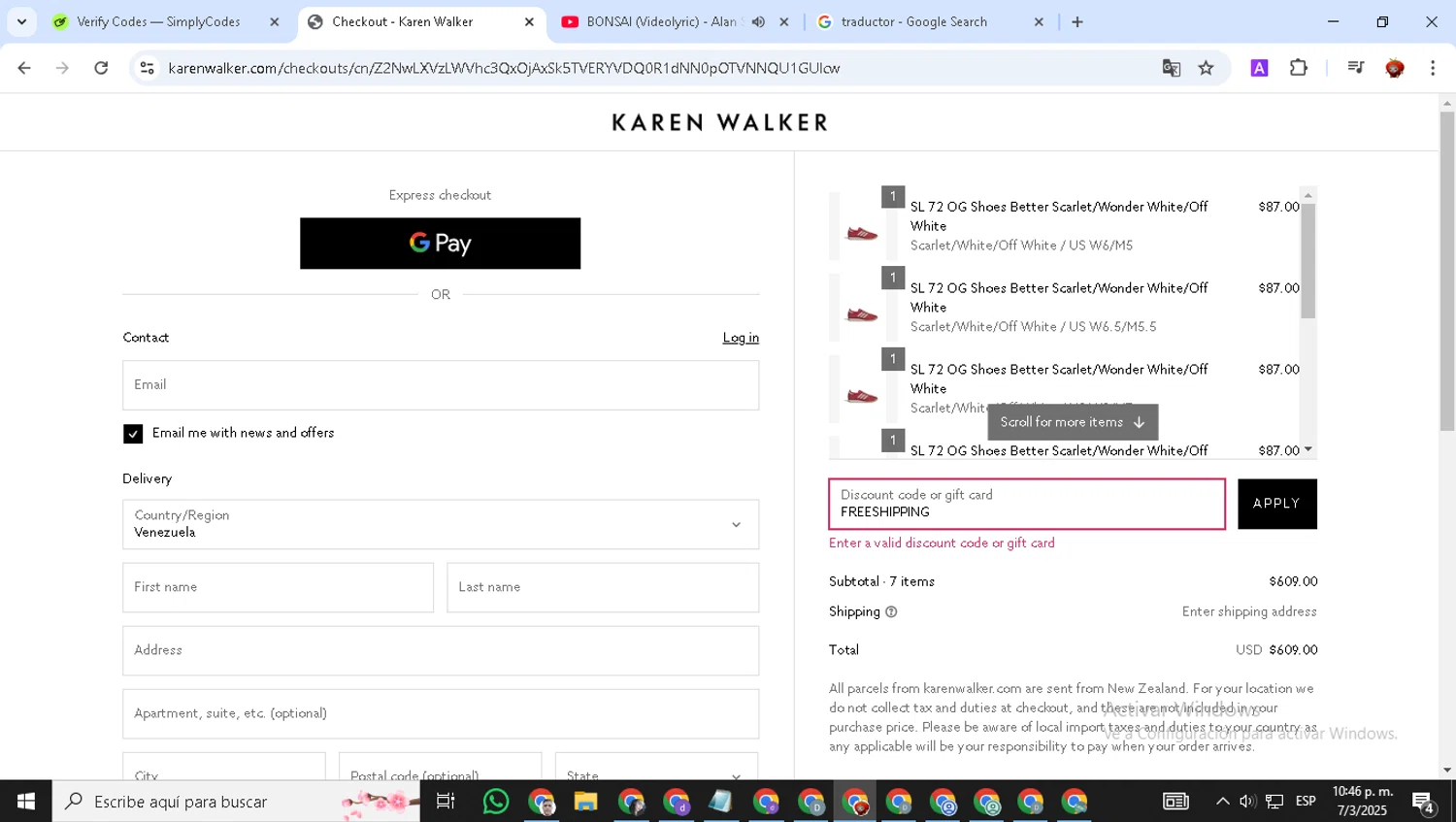The width and height of the screenshot is (1456, 822).
Task: Open Chrome three-dot menu
Action: tap(1433, 68)
